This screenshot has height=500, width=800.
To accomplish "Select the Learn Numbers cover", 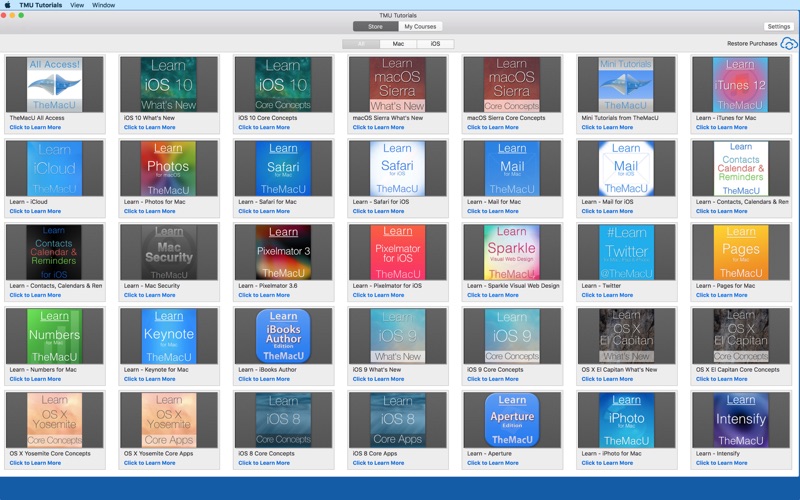I will (55, 336).
